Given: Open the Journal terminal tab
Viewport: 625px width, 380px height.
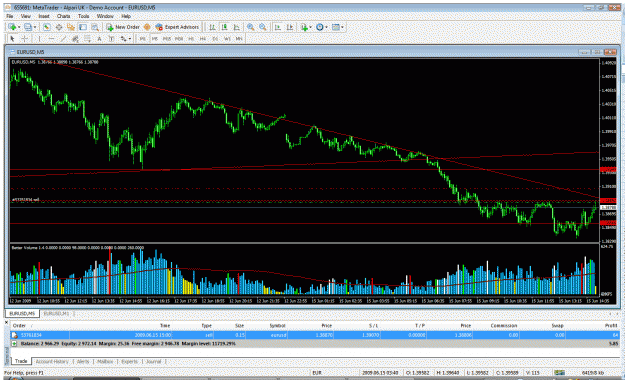Looking at the screenshot, I should point(153,362).
